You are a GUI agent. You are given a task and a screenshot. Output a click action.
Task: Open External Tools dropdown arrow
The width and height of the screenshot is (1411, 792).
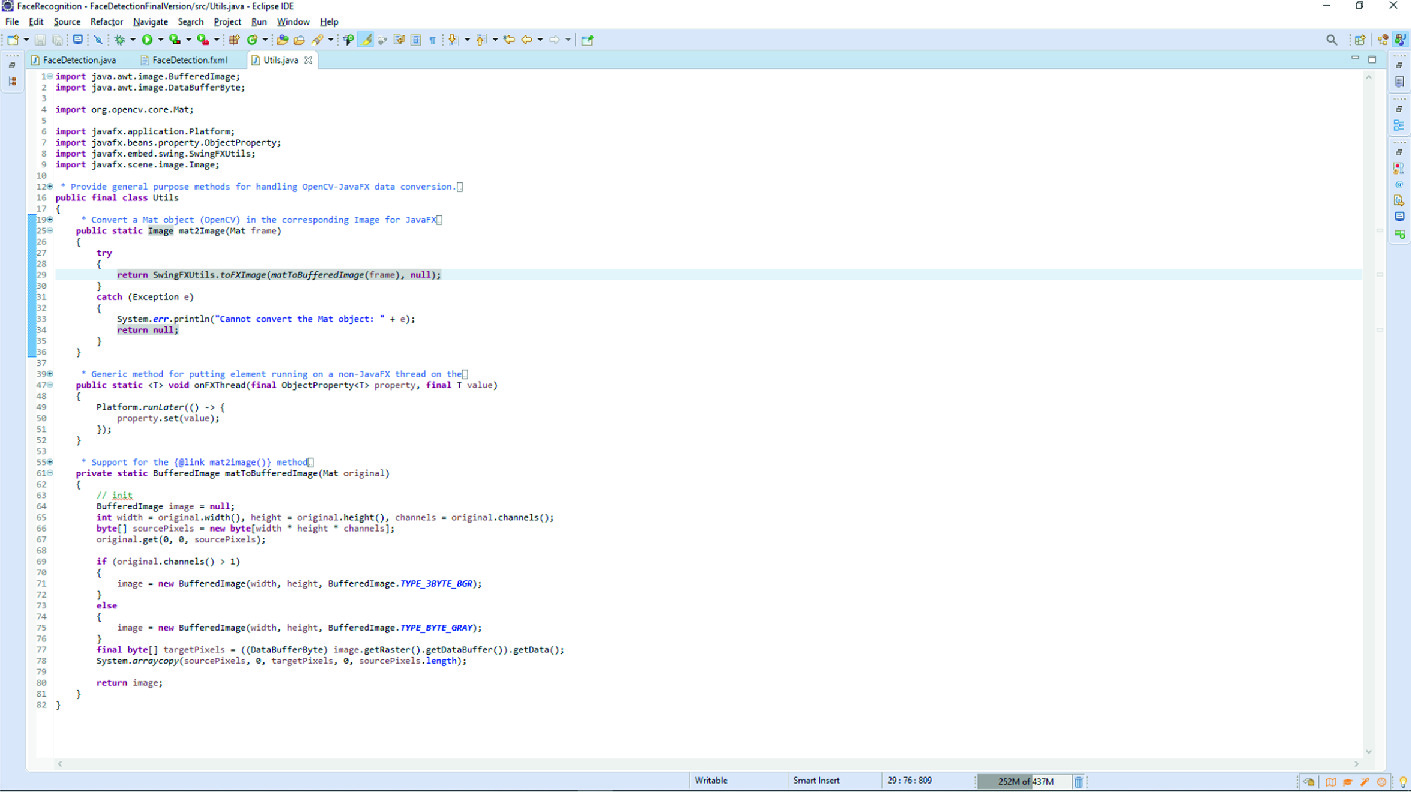pyautogui.click(x=216, y=40)
